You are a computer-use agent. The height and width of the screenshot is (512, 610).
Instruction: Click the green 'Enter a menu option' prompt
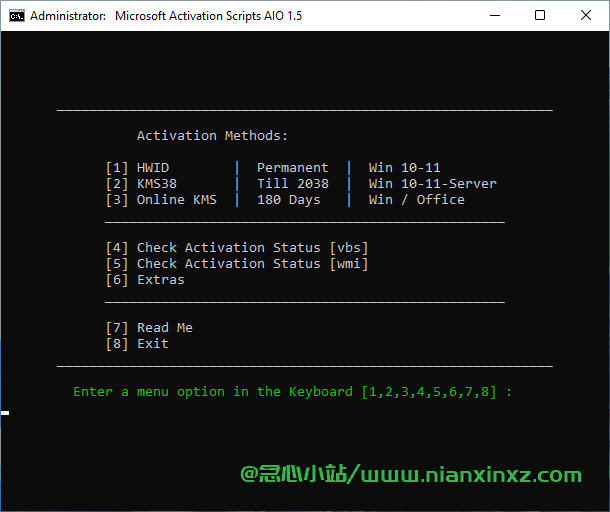292,392
